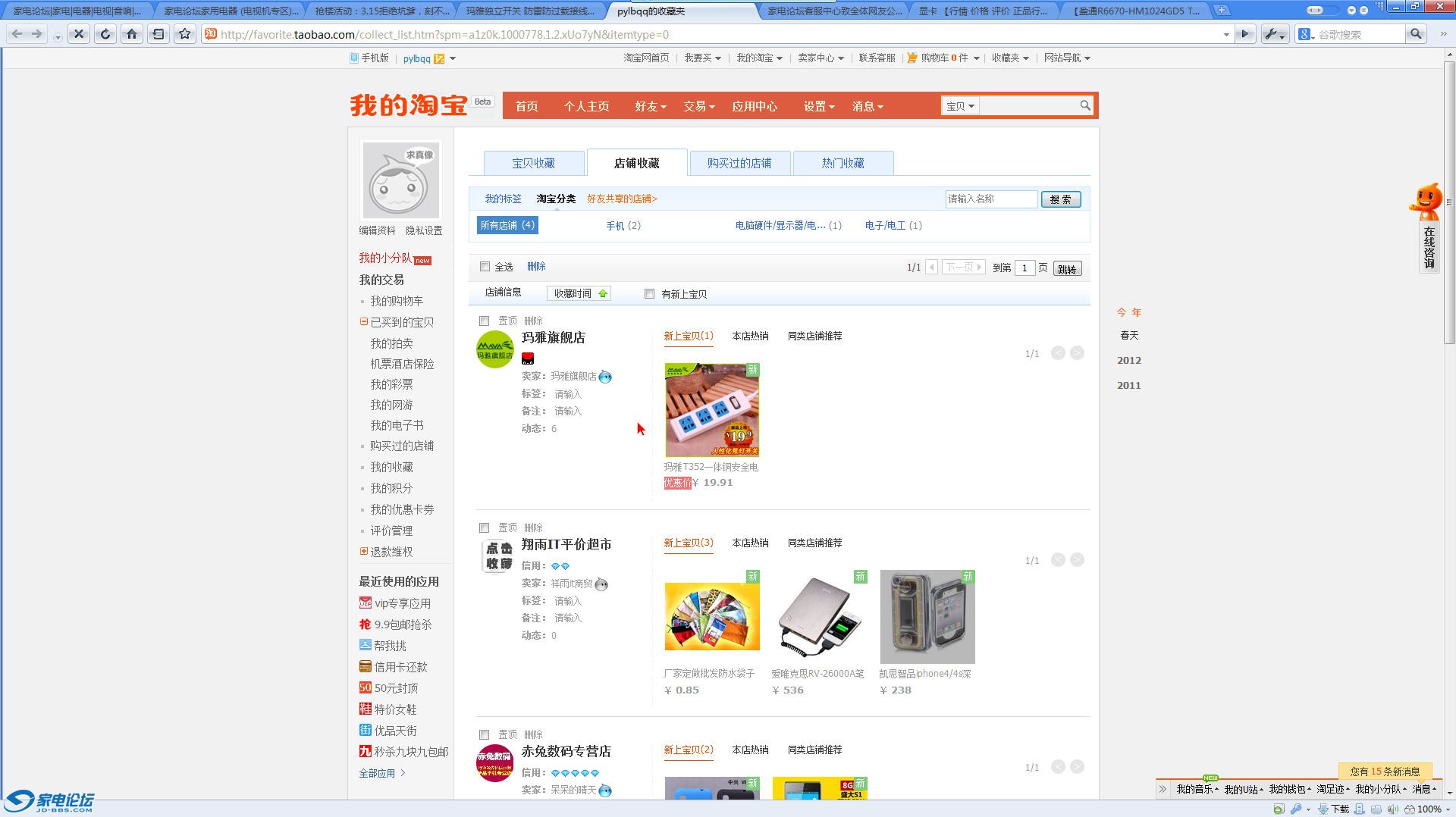Click the wrench tools icon in browser
Image resolution: width=1456 pixels, height=817 pixels.
click(1275, 34)
